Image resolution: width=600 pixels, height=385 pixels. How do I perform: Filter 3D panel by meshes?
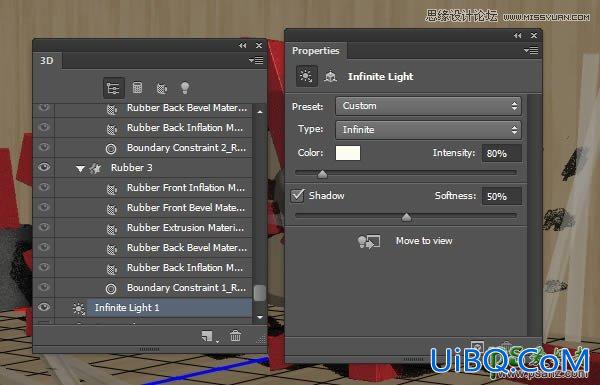(137, 88)
